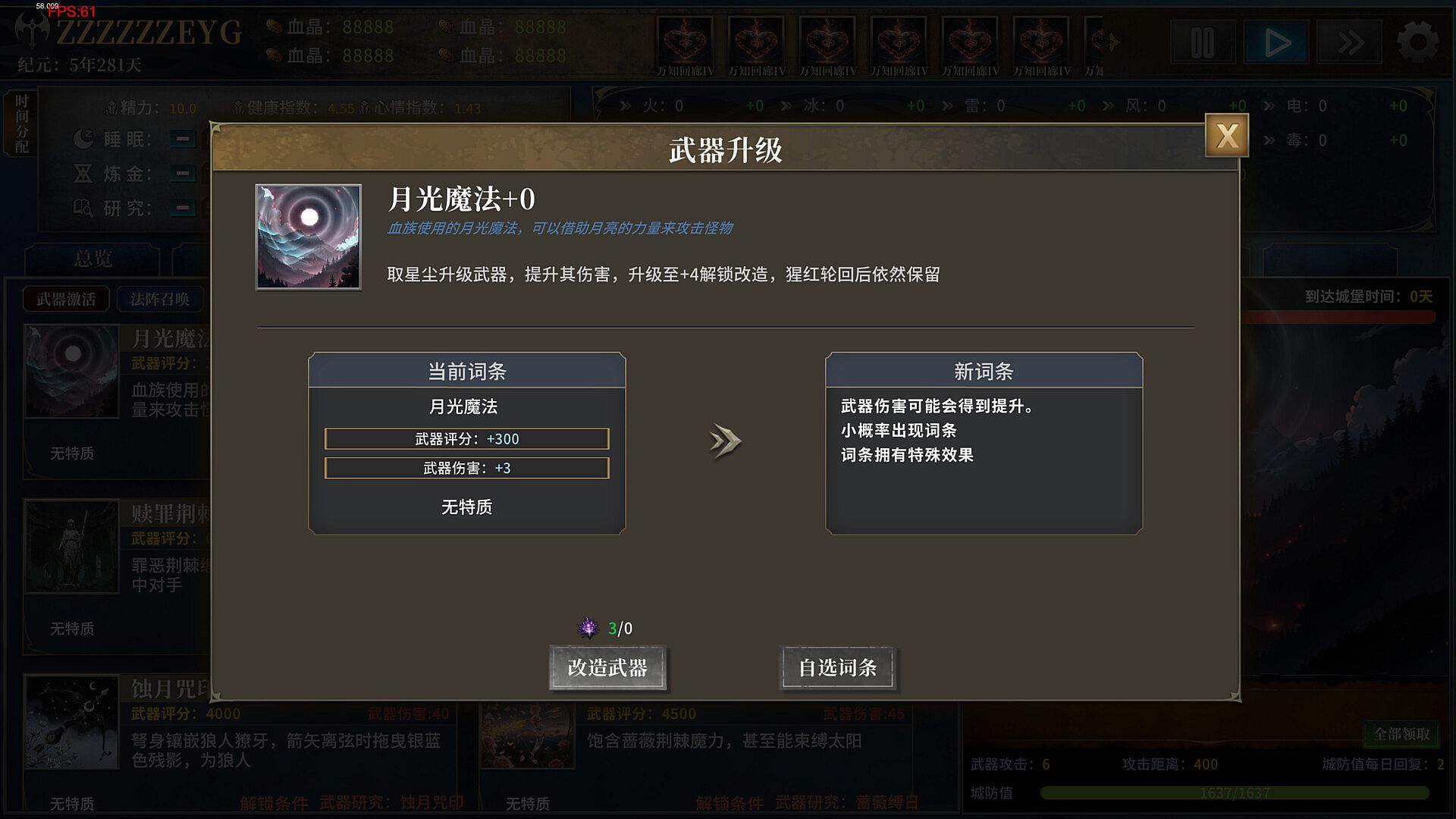
Task: Decrease 睡眠 time with minus button
Action: [x=183, y=140]
